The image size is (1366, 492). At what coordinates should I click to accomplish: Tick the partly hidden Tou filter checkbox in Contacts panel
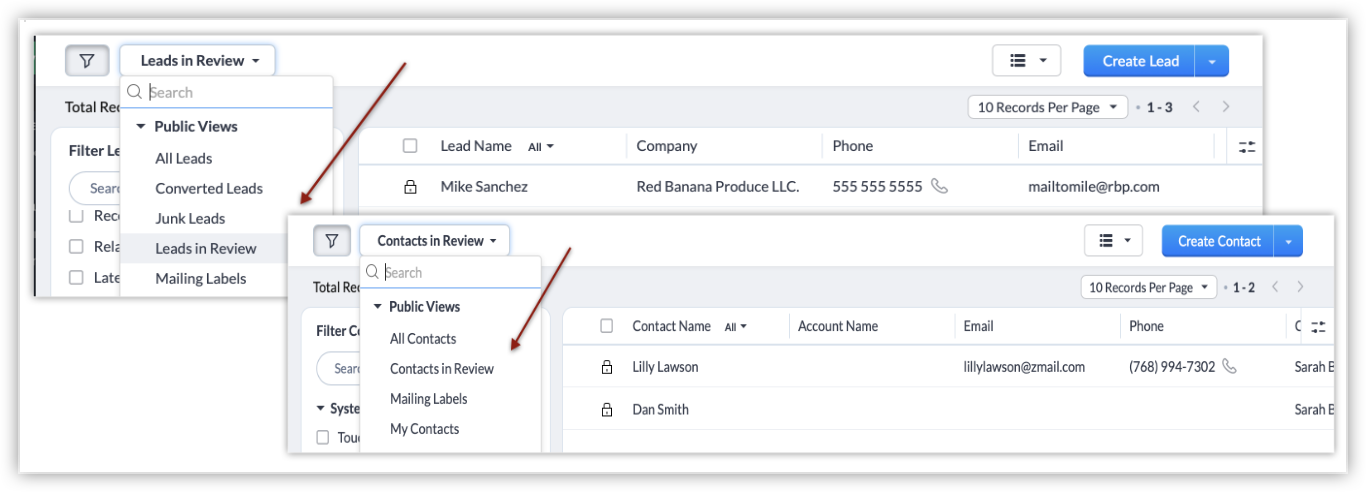point(323,437)
